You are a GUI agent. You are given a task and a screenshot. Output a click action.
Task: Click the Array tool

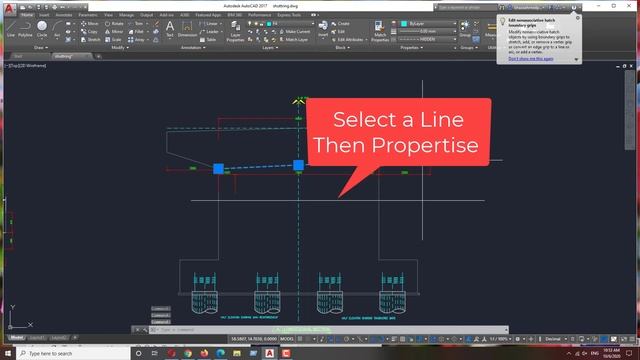point(136,40)
